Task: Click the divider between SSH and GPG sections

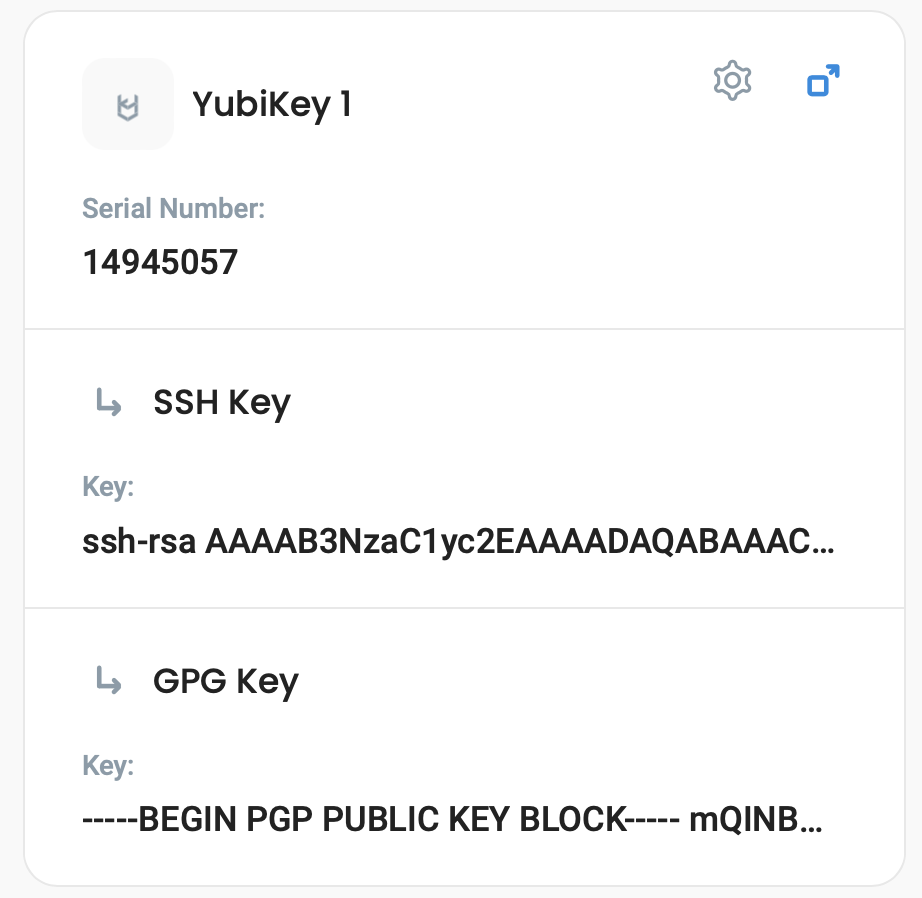Action: coord(464,608)
